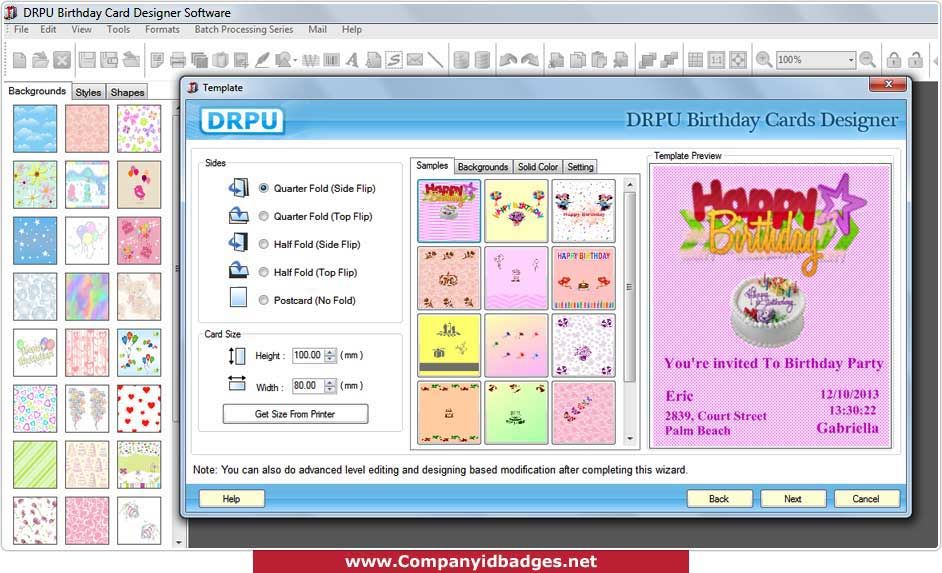Click the grid view toolbar icon

[695, 59]
